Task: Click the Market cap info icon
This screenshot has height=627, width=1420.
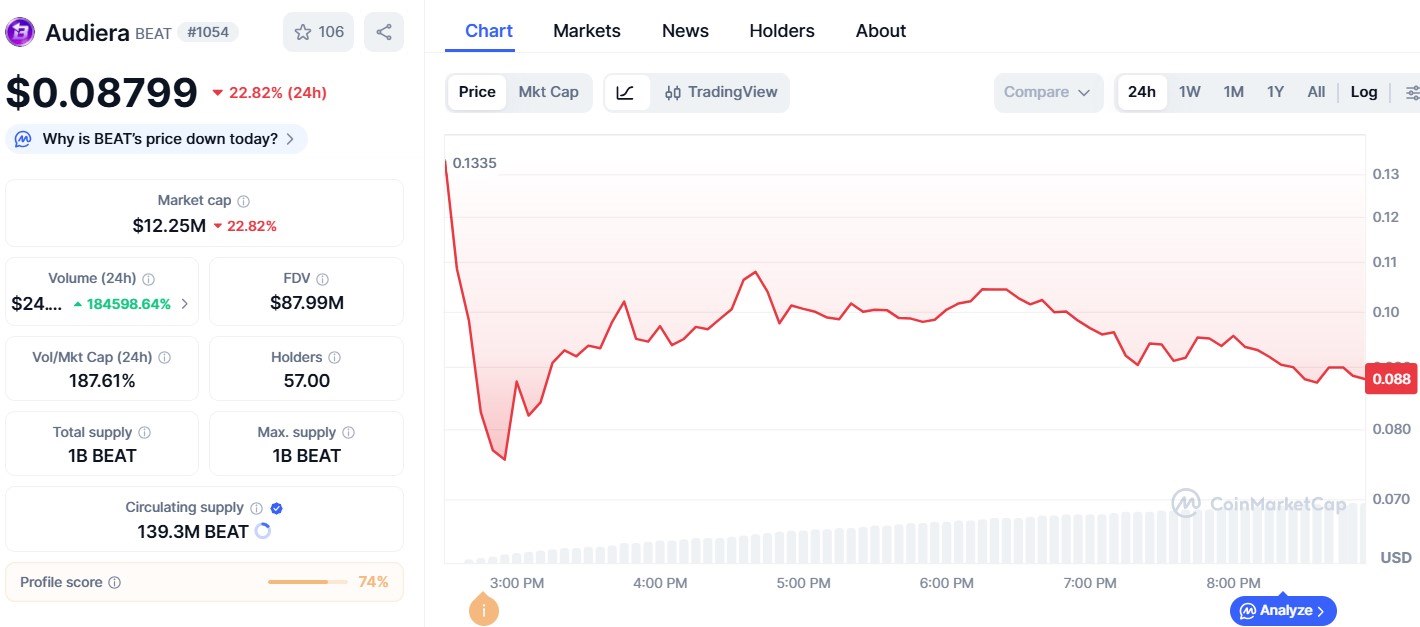Action: click(244, 201)
